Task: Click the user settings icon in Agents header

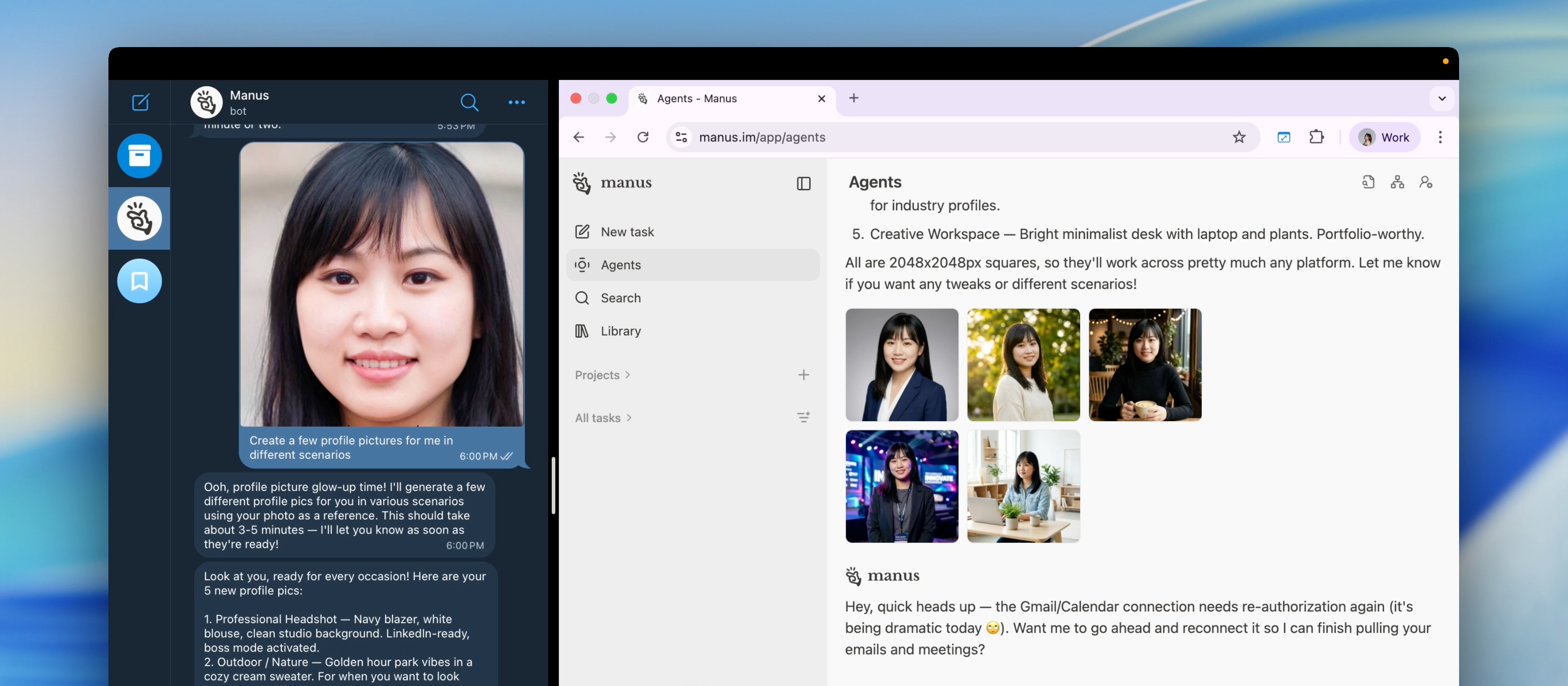Action: tap(1426, 182)
